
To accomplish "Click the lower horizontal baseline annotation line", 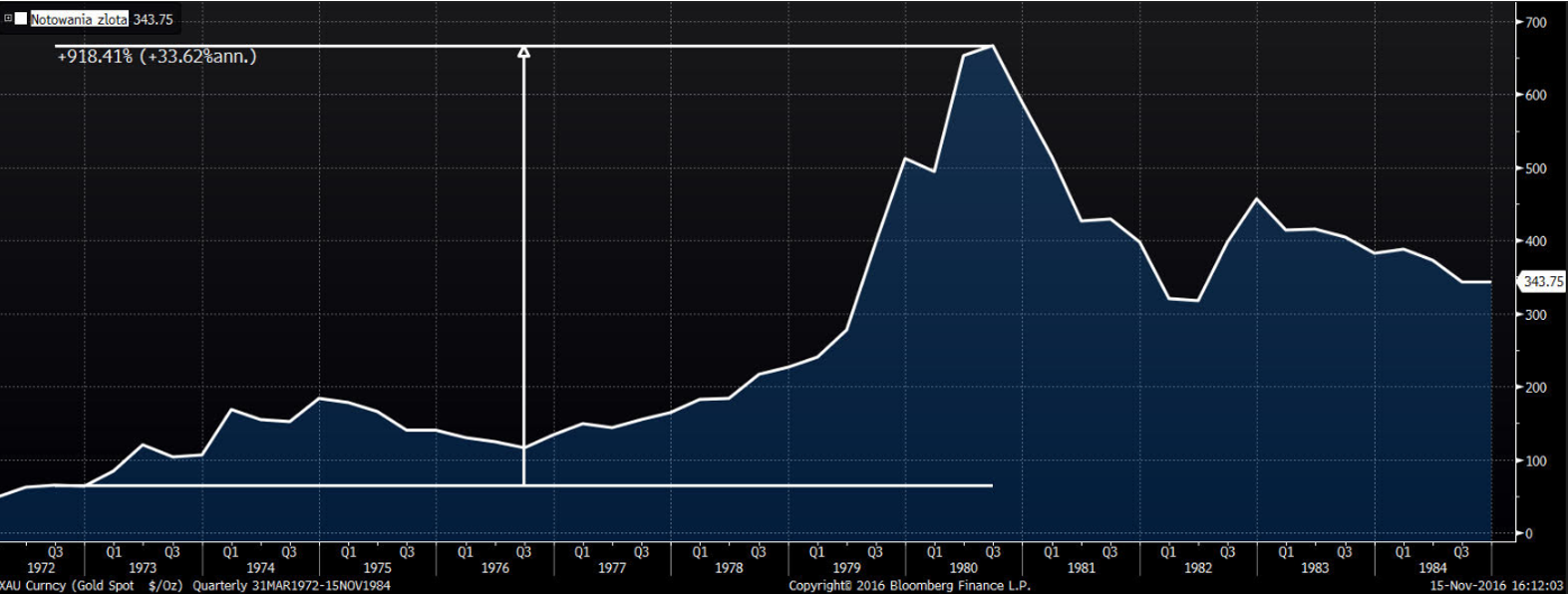I will click(x=538, y=485).
